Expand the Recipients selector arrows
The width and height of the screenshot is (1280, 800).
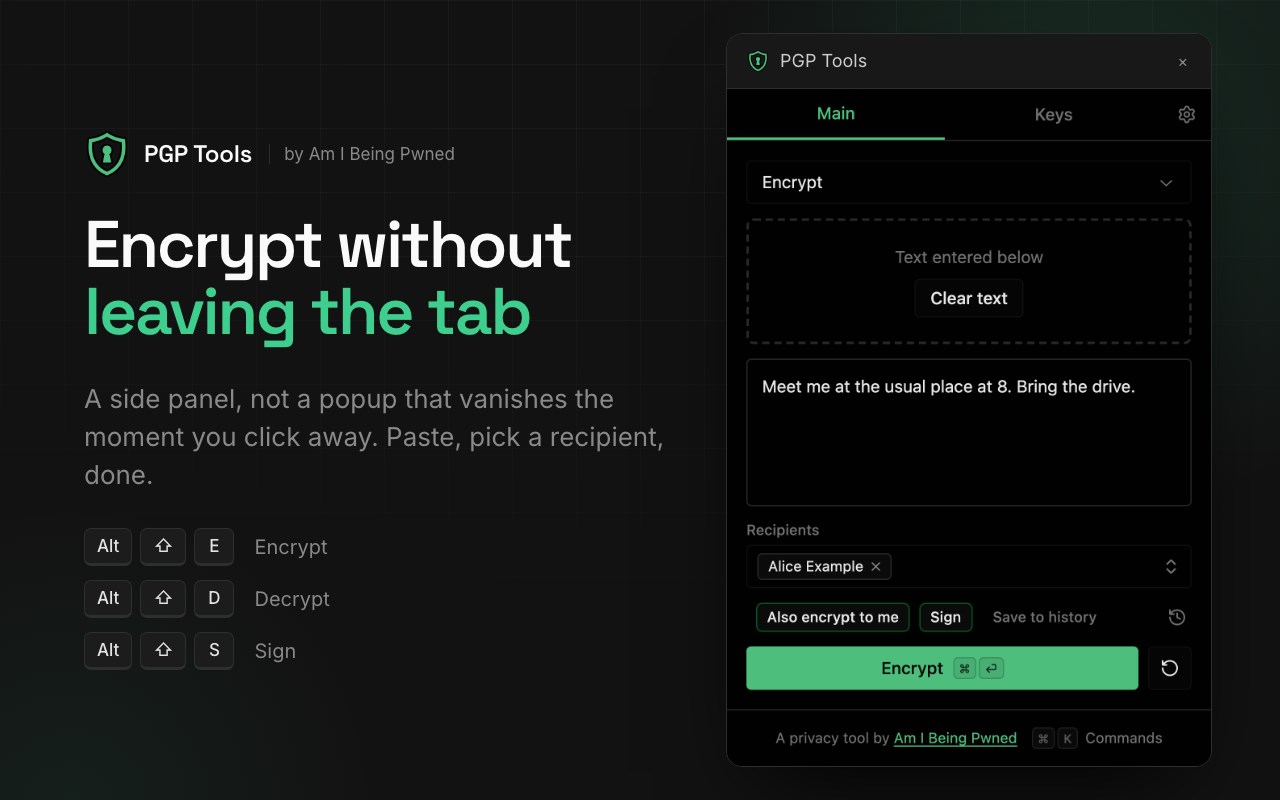pyautogui.click(x=1171, y=566)
